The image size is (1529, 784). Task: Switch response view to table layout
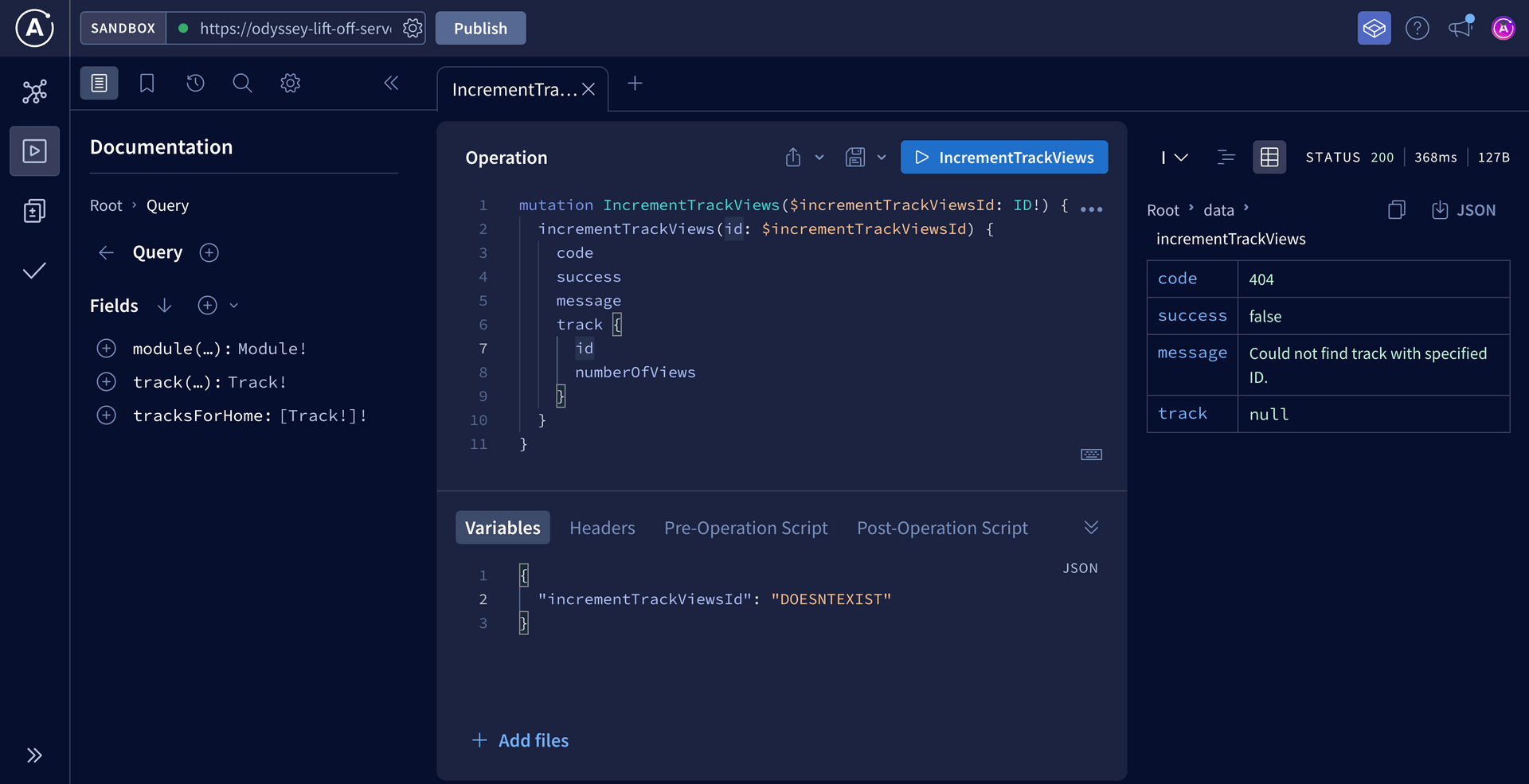(1269, 157)
